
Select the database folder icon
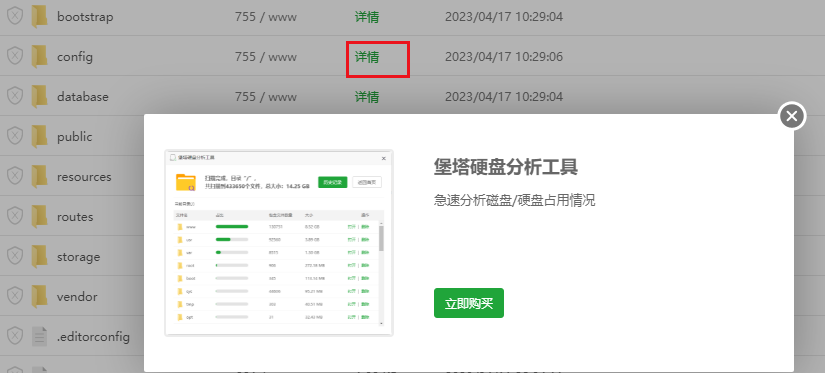point(39,96)
